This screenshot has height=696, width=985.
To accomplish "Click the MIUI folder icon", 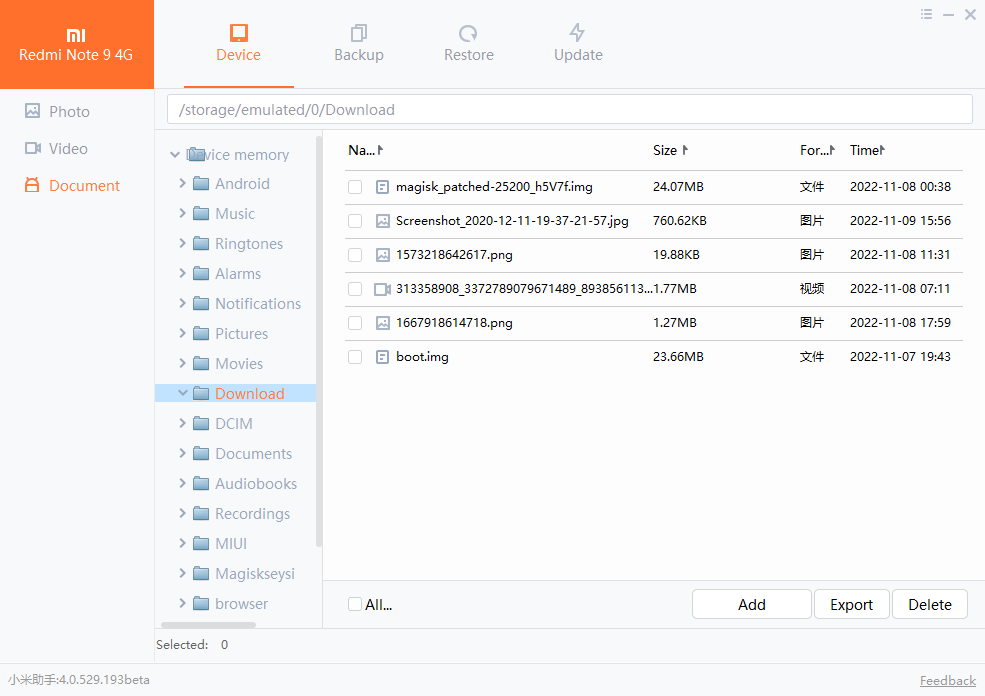I will pos(201,543).
